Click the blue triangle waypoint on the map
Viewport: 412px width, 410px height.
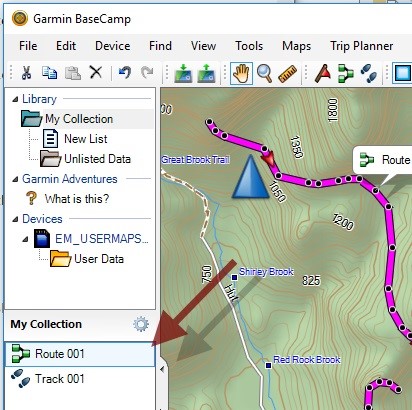click(x=250, y=177)
